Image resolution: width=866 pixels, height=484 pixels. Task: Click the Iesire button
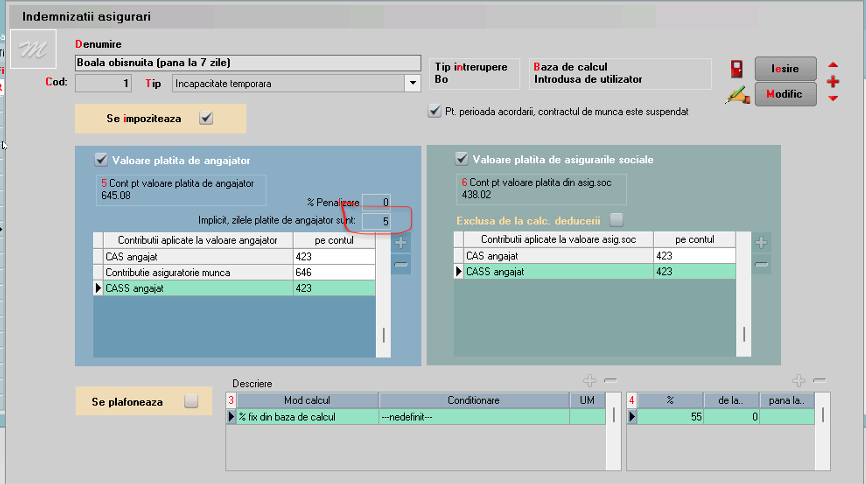tap(785, 69)
